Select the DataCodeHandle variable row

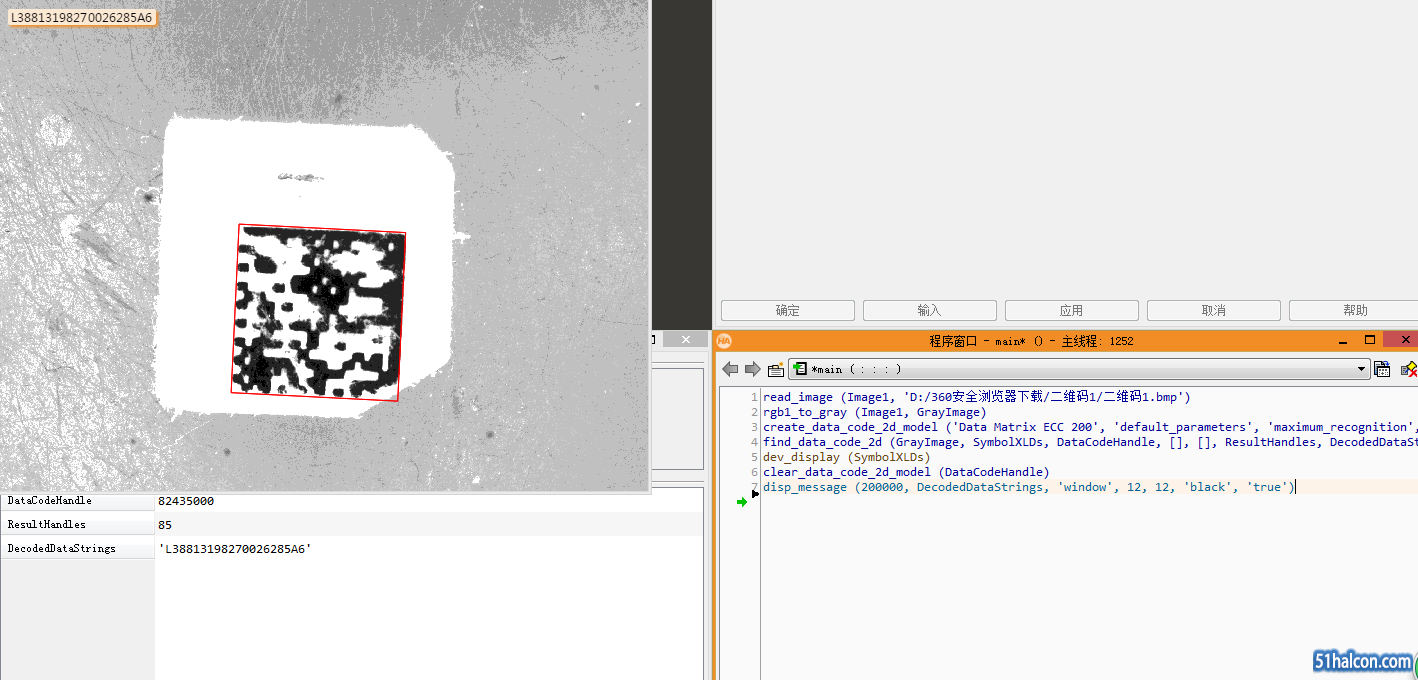point(351,500)
